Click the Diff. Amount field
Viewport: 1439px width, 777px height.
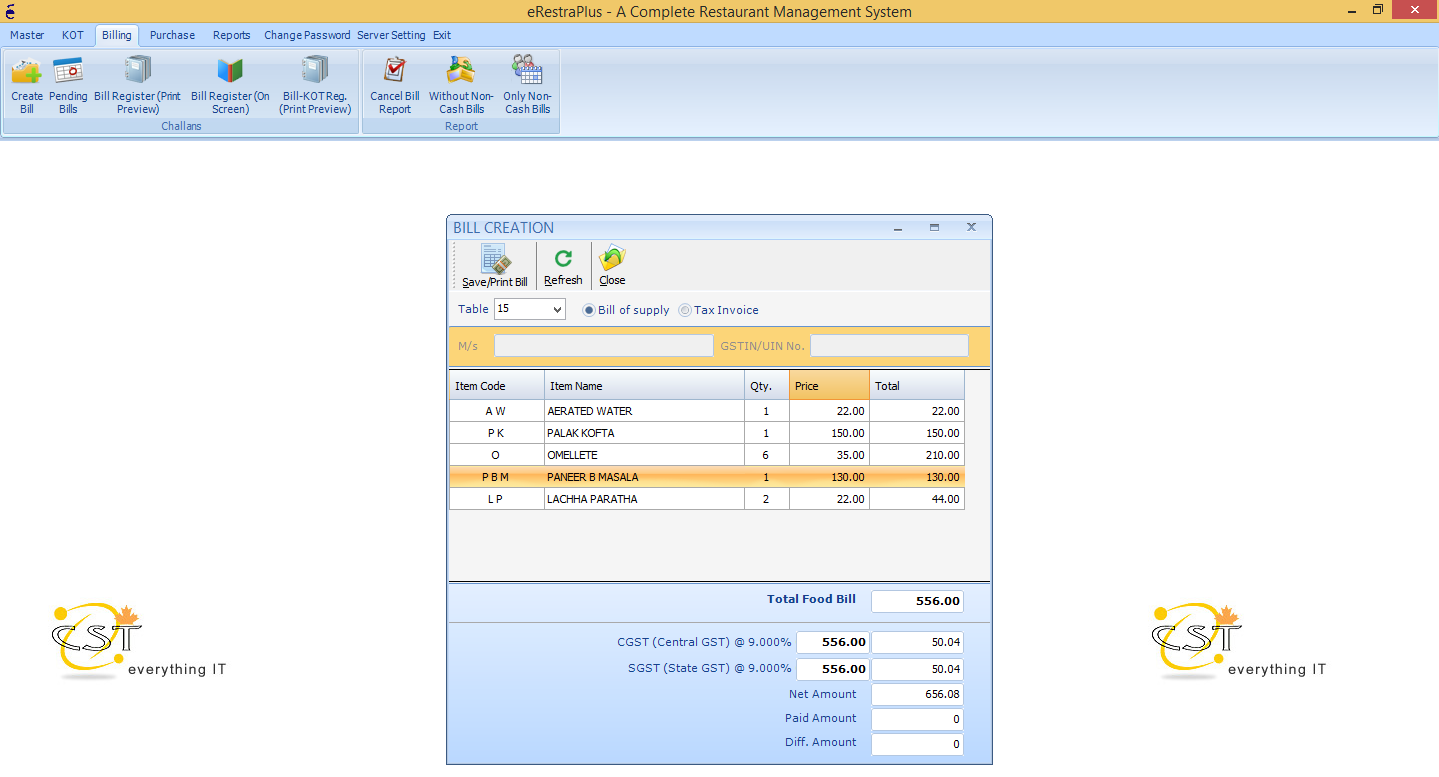pos(917,744)
